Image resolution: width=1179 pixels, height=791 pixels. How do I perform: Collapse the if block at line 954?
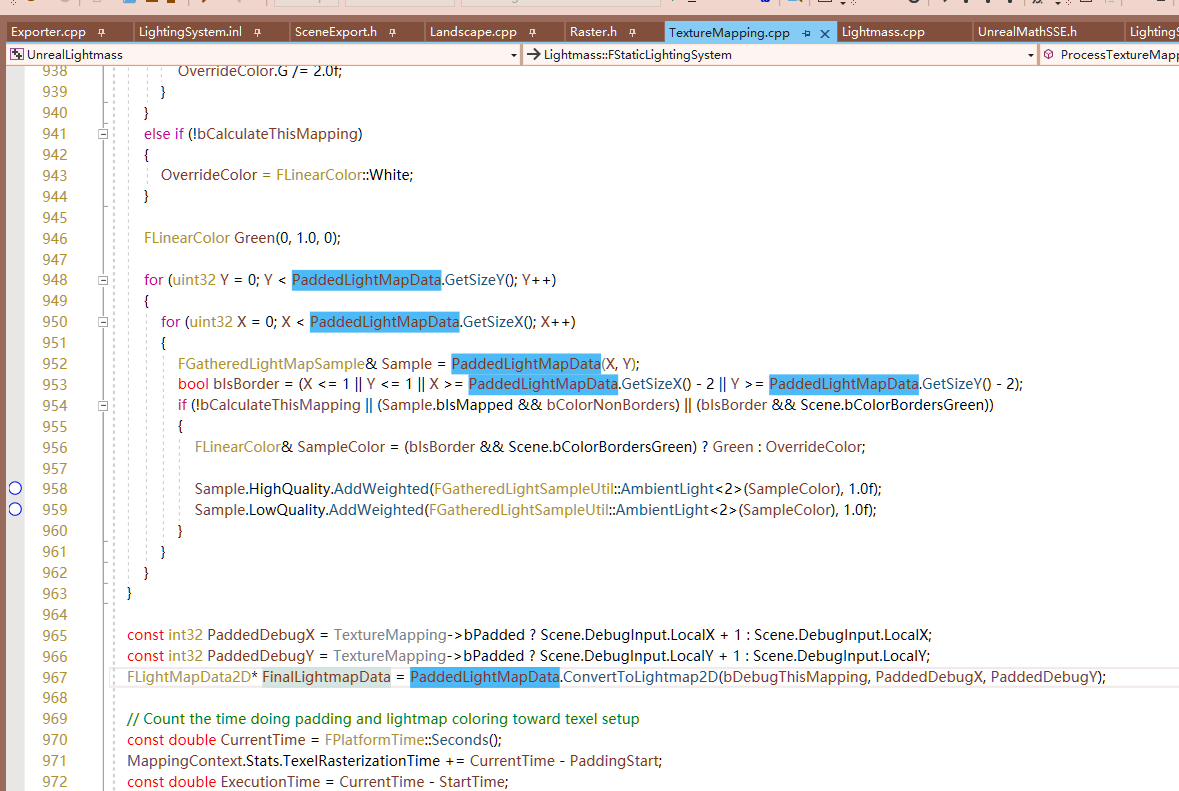pos(103,405)
